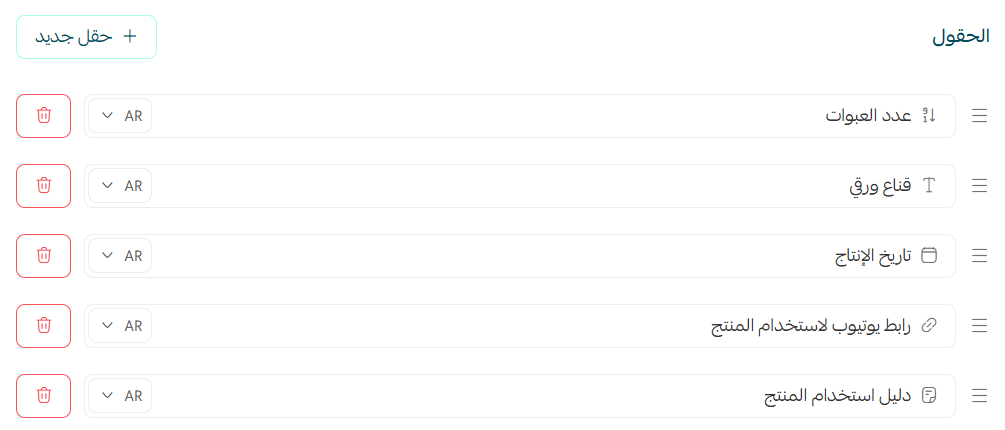Click drag handle of رابط يوتيوب row
The image size is (1005, 430).
[x=980, y=326]
